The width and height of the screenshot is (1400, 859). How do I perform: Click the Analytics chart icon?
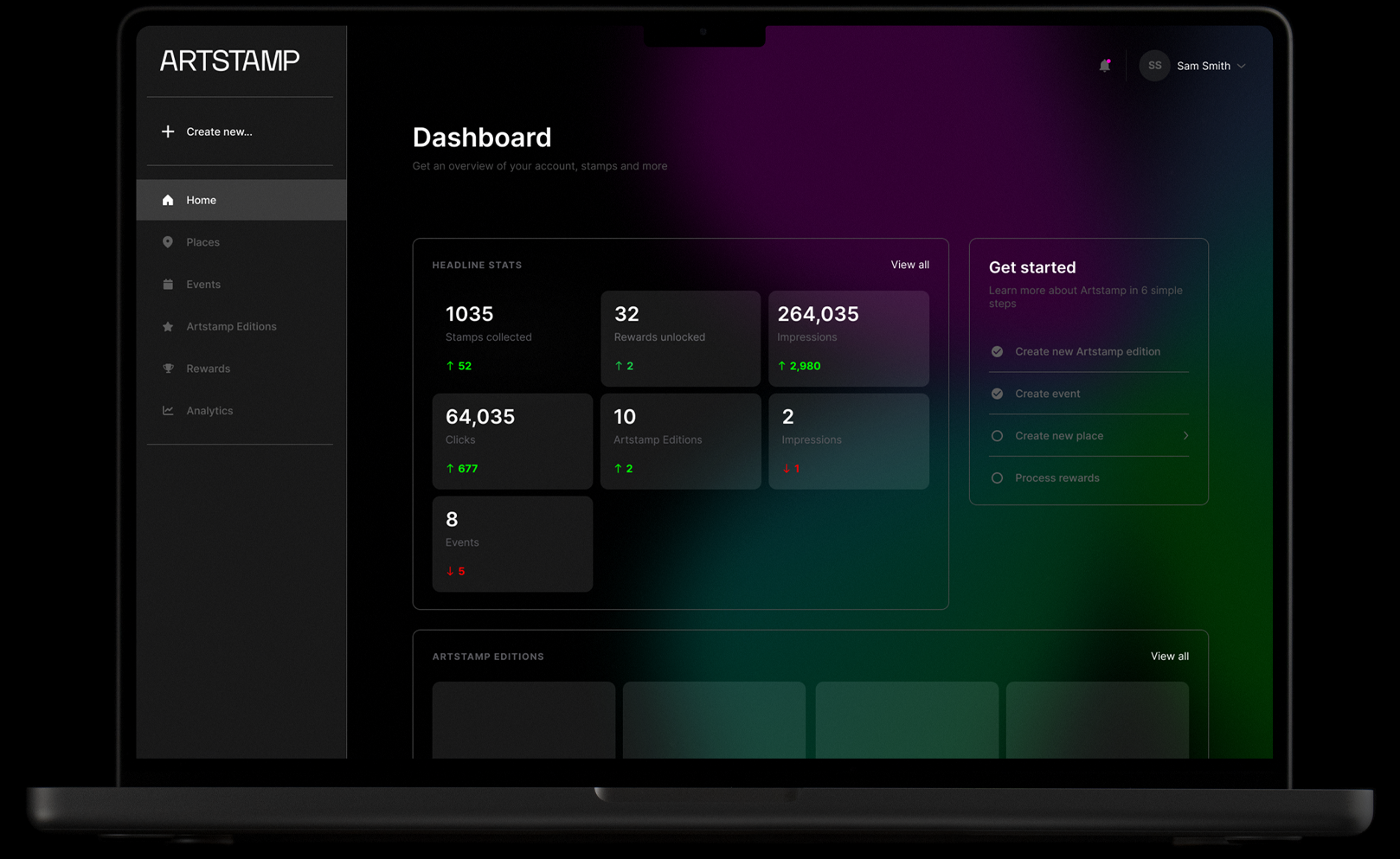point(168,411)
